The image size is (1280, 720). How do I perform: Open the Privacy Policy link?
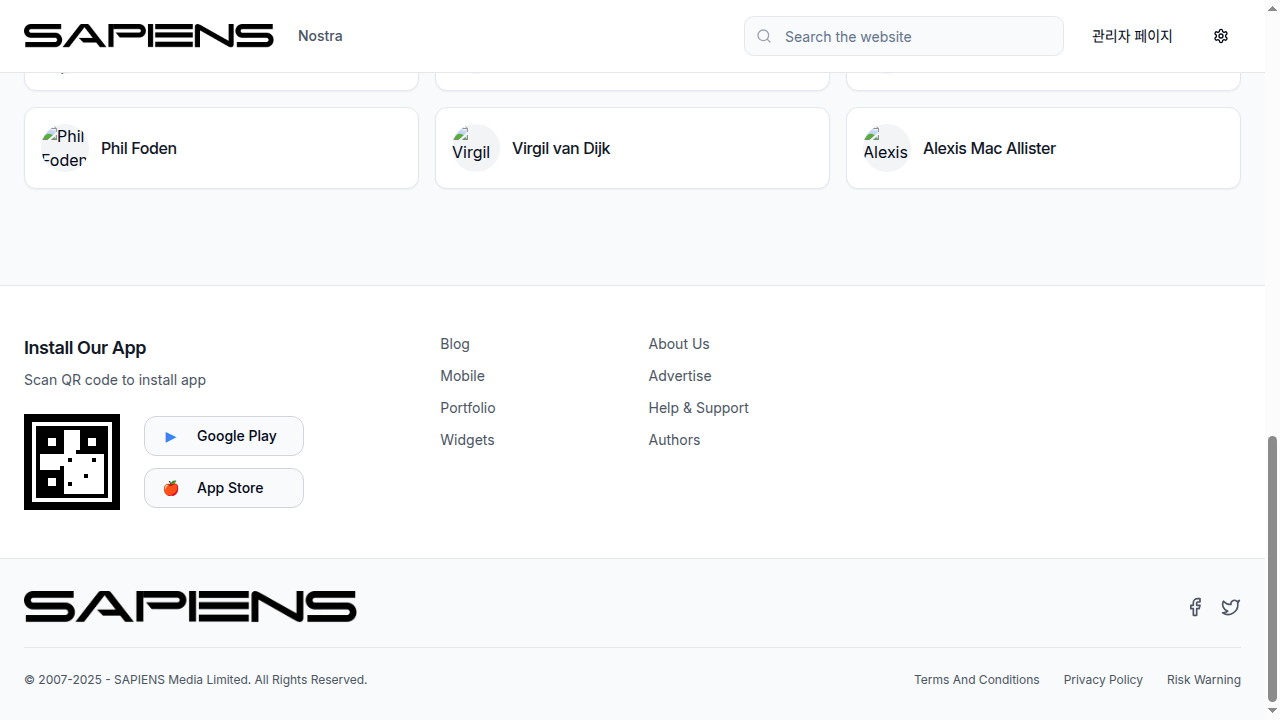click(x=1103, y=680)
